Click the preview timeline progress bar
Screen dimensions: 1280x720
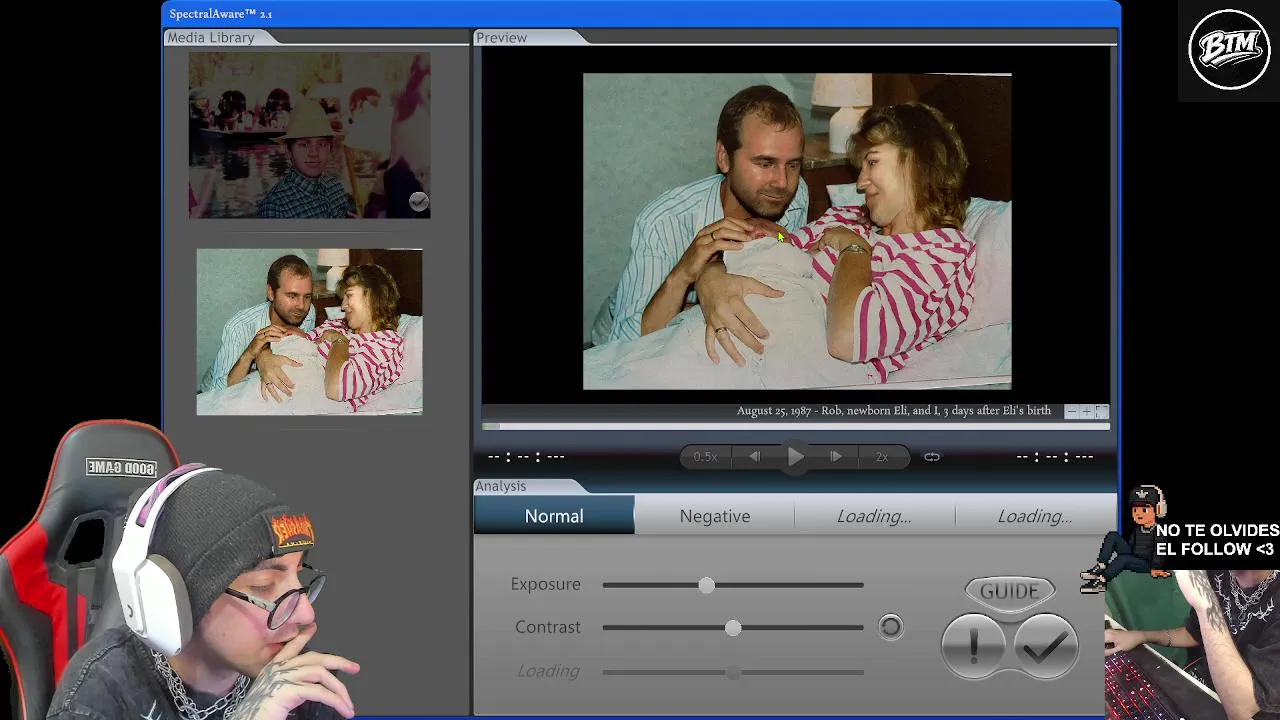[795, 427]
